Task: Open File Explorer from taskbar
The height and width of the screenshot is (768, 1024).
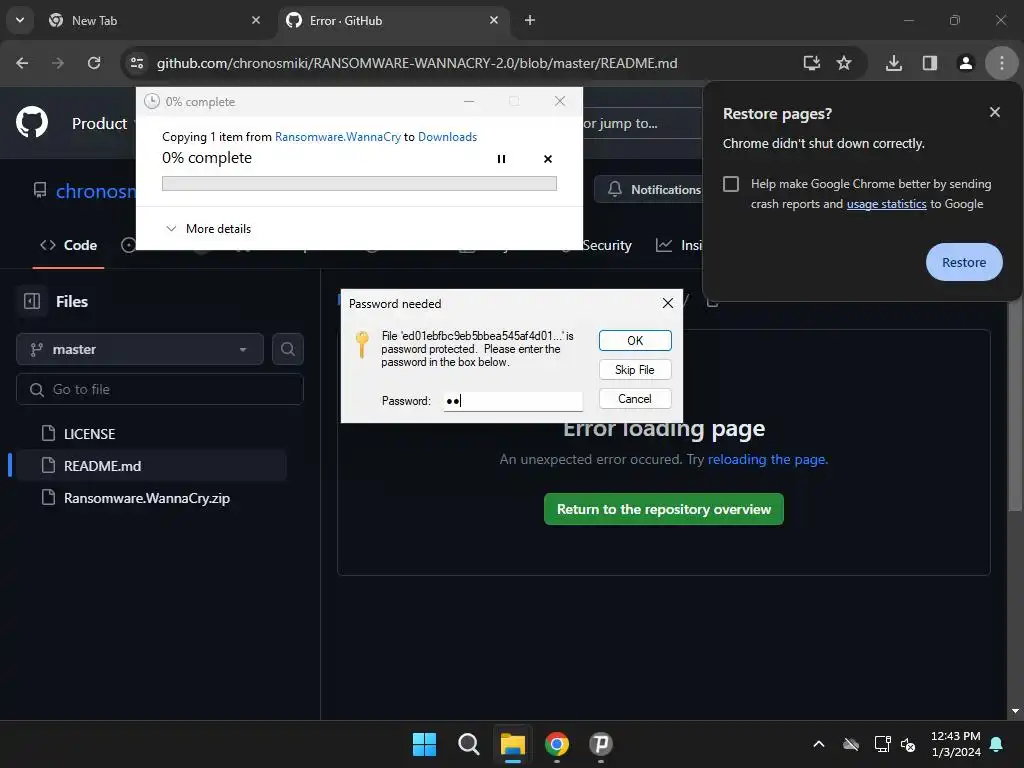Action: (x=513, y=744)
